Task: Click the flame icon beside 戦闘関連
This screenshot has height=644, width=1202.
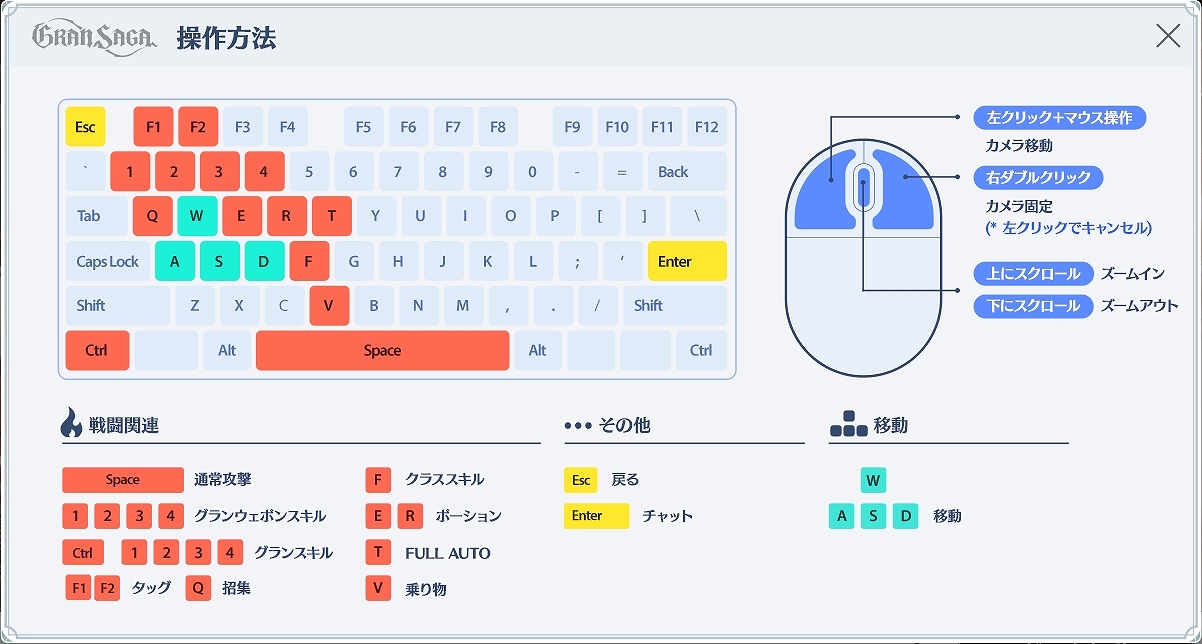Action: pos(72,424)
